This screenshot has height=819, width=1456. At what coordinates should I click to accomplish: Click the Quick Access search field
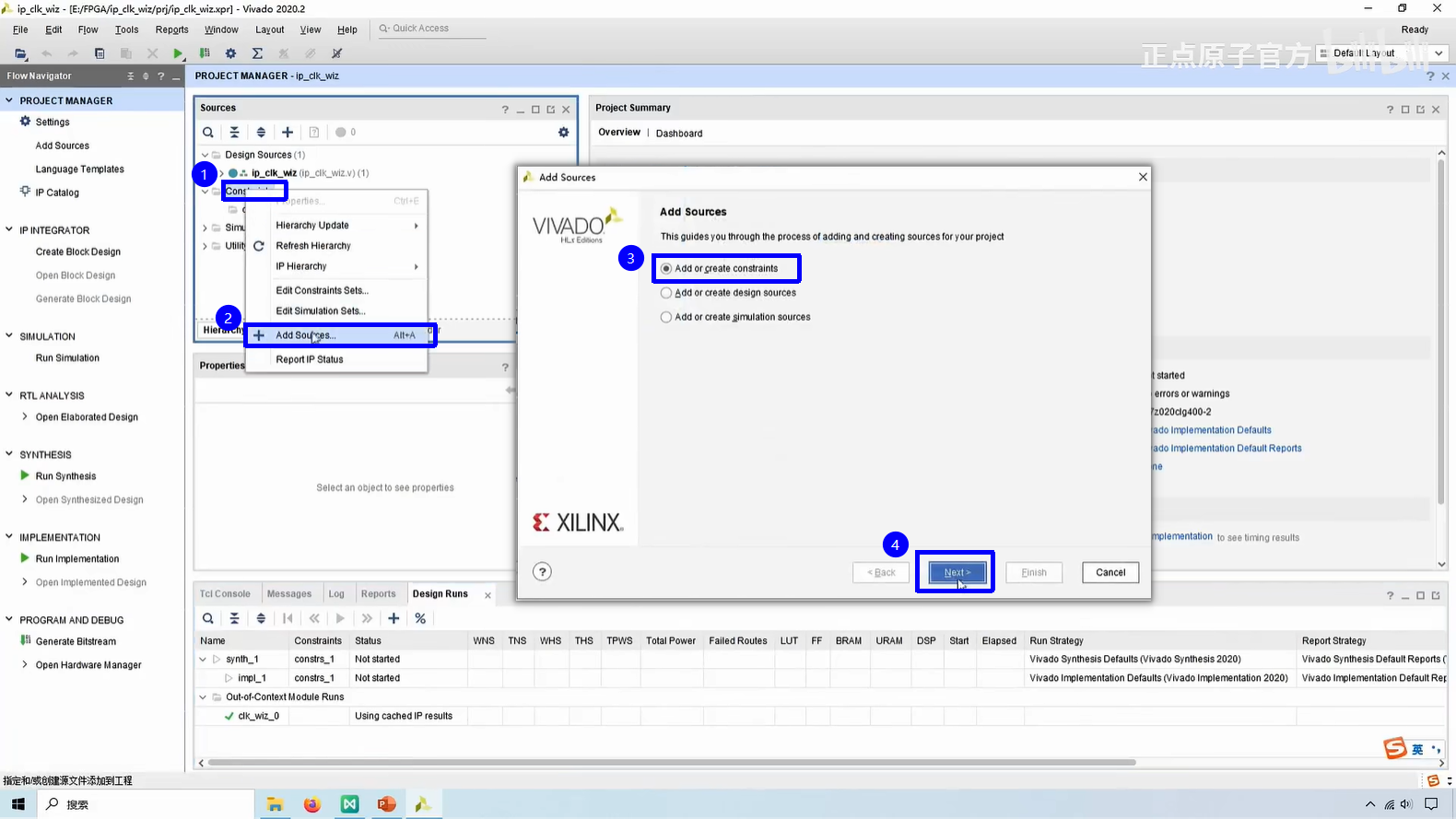pos(431,29)
